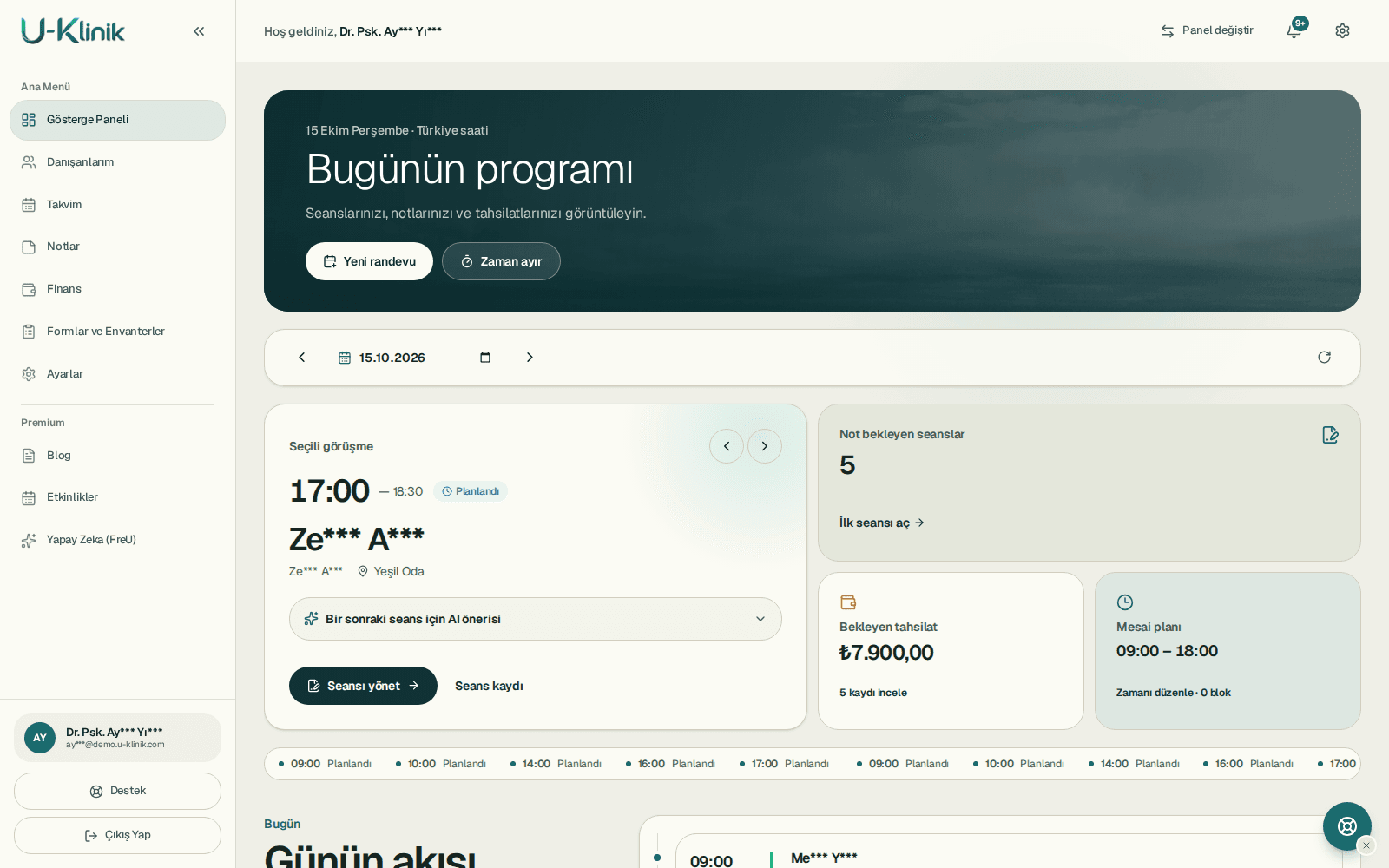Open Seans kaydı link
1389x868 pixels.
pos(489,686)
